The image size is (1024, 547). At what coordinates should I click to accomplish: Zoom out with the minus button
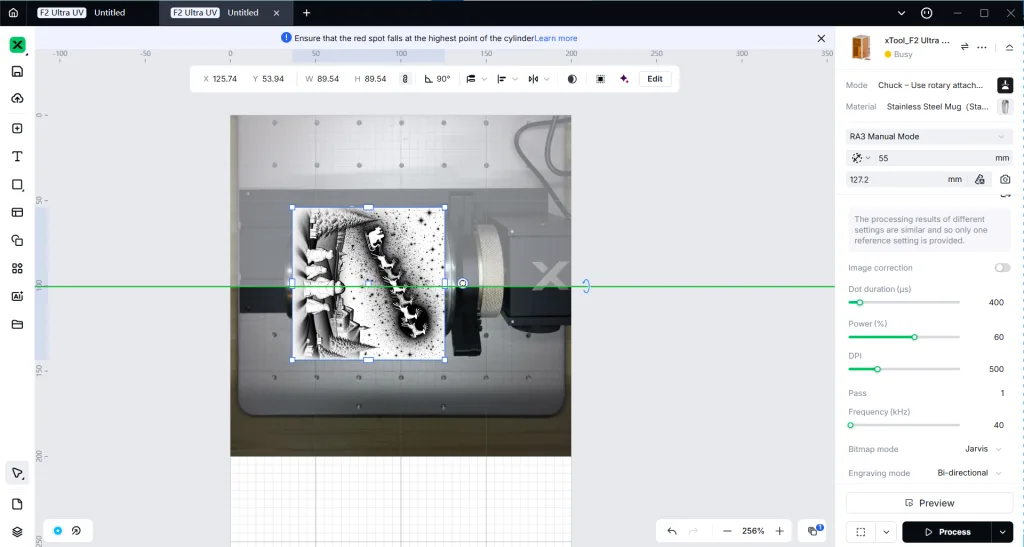pos(727,531)
